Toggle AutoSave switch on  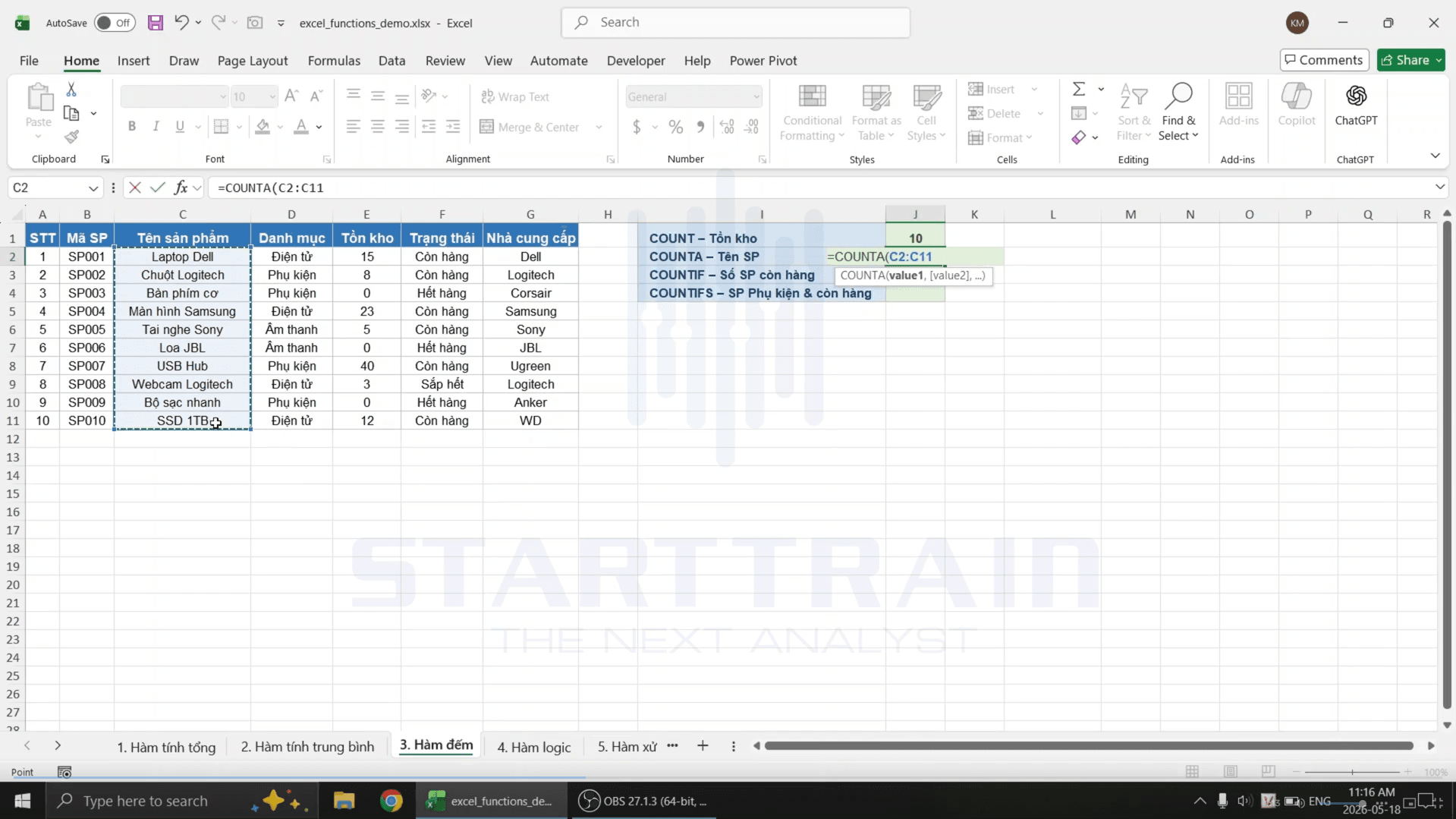[x=115, y=23]
